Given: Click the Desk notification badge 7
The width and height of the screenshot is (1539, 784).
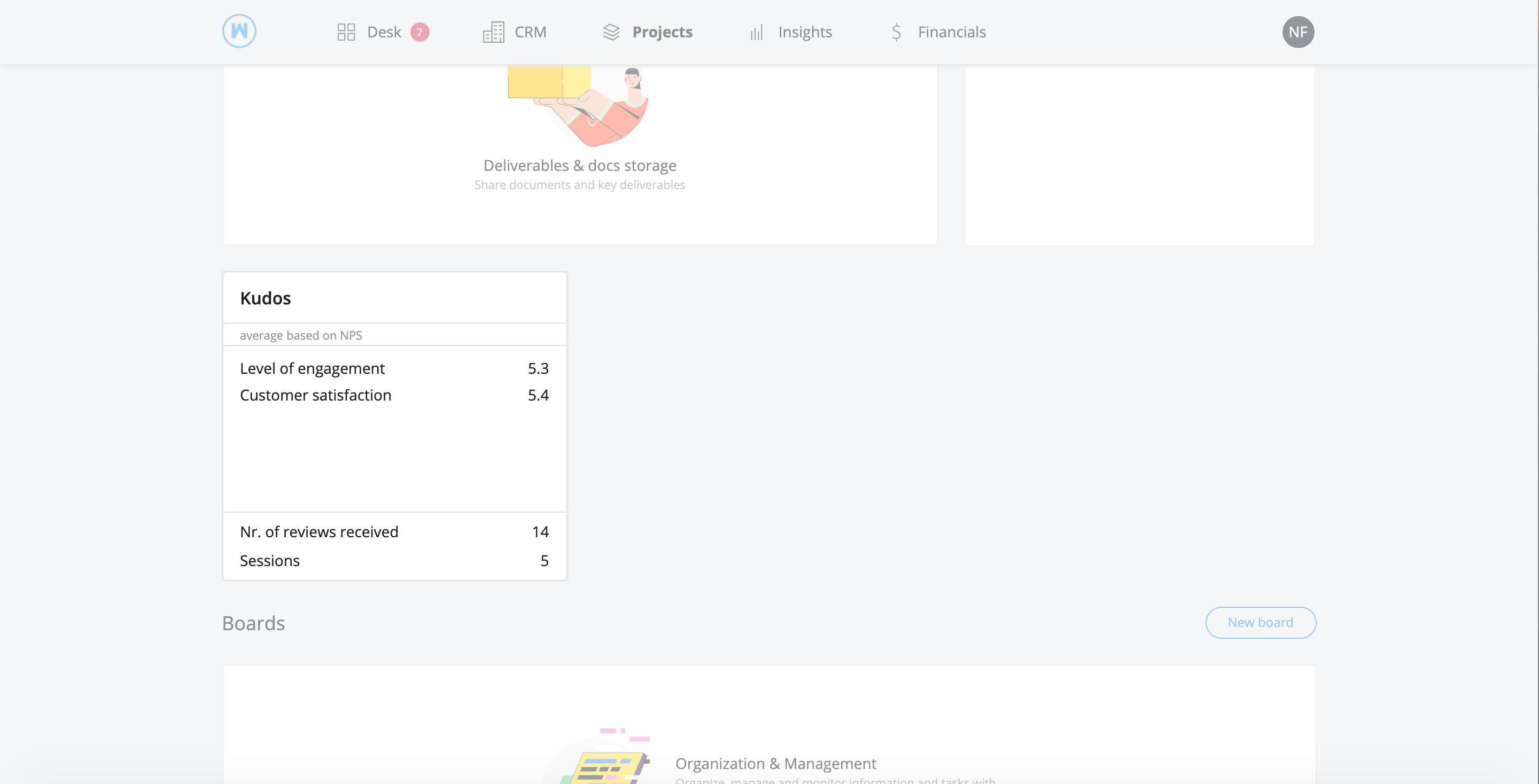Looking at the screenshot, I should point(419,32).
